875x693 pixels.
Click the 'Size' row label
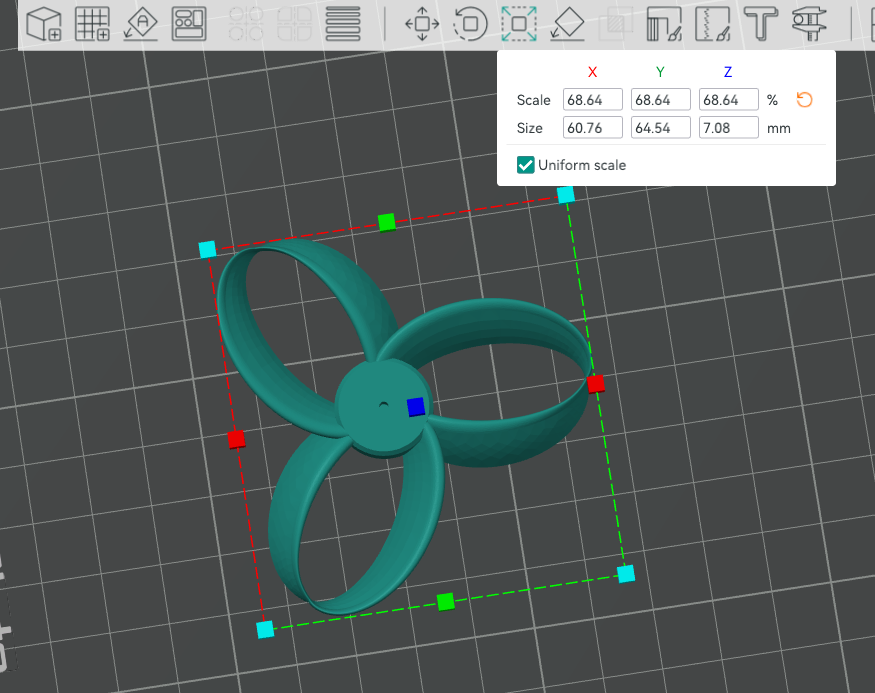click(530, 128)
